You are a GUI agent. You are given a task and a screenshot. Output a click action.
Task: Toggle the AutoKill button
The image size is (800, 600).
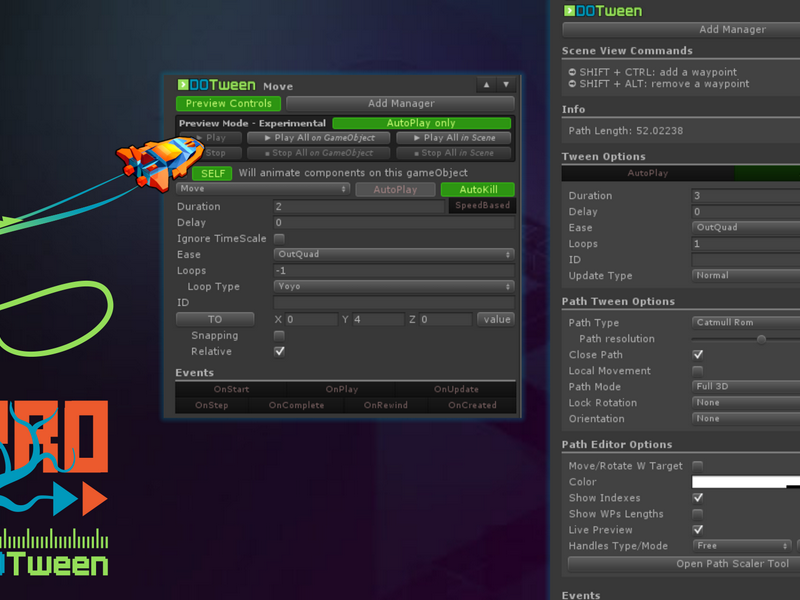click(x=478, y=189)
